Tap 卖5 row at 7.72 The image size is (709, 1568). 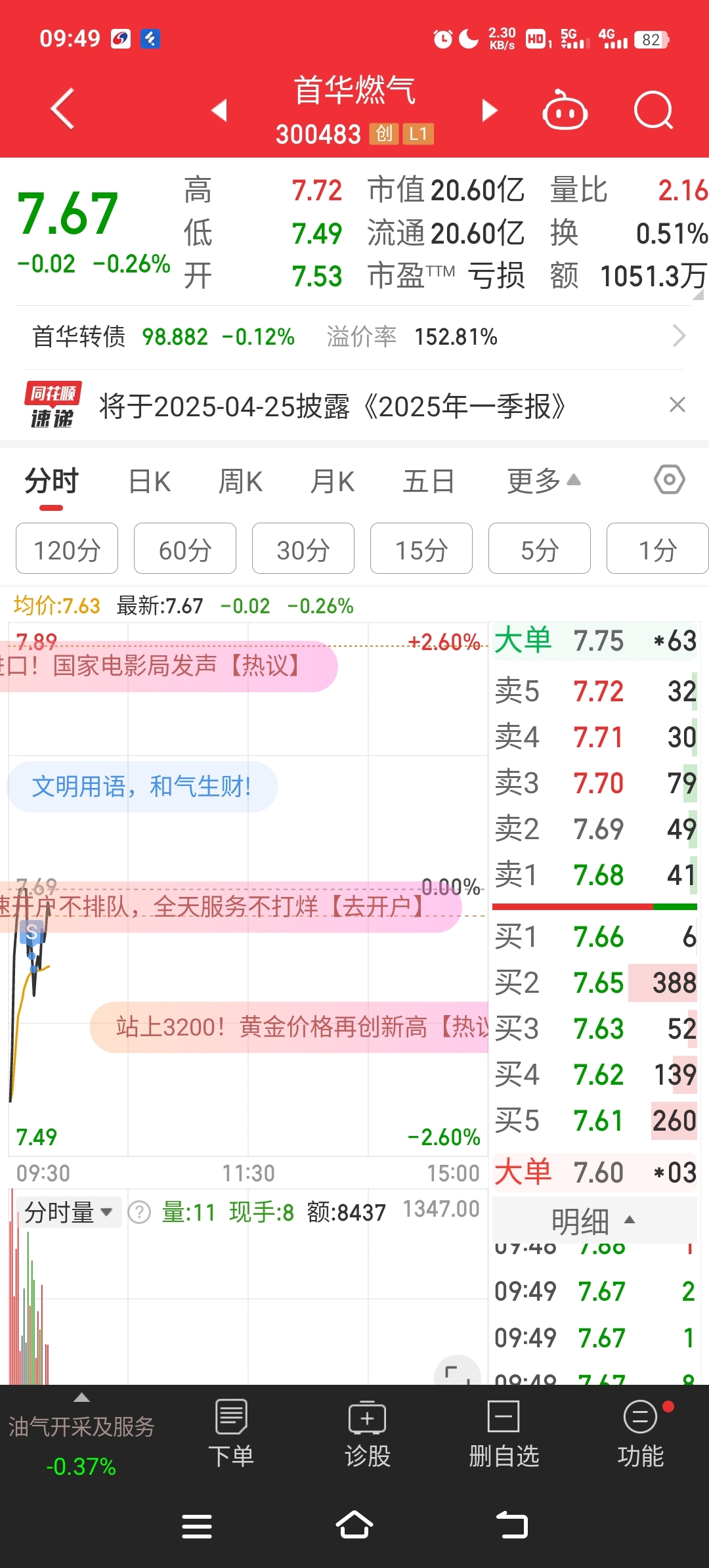pyautogui.click(x=595, y=691)
